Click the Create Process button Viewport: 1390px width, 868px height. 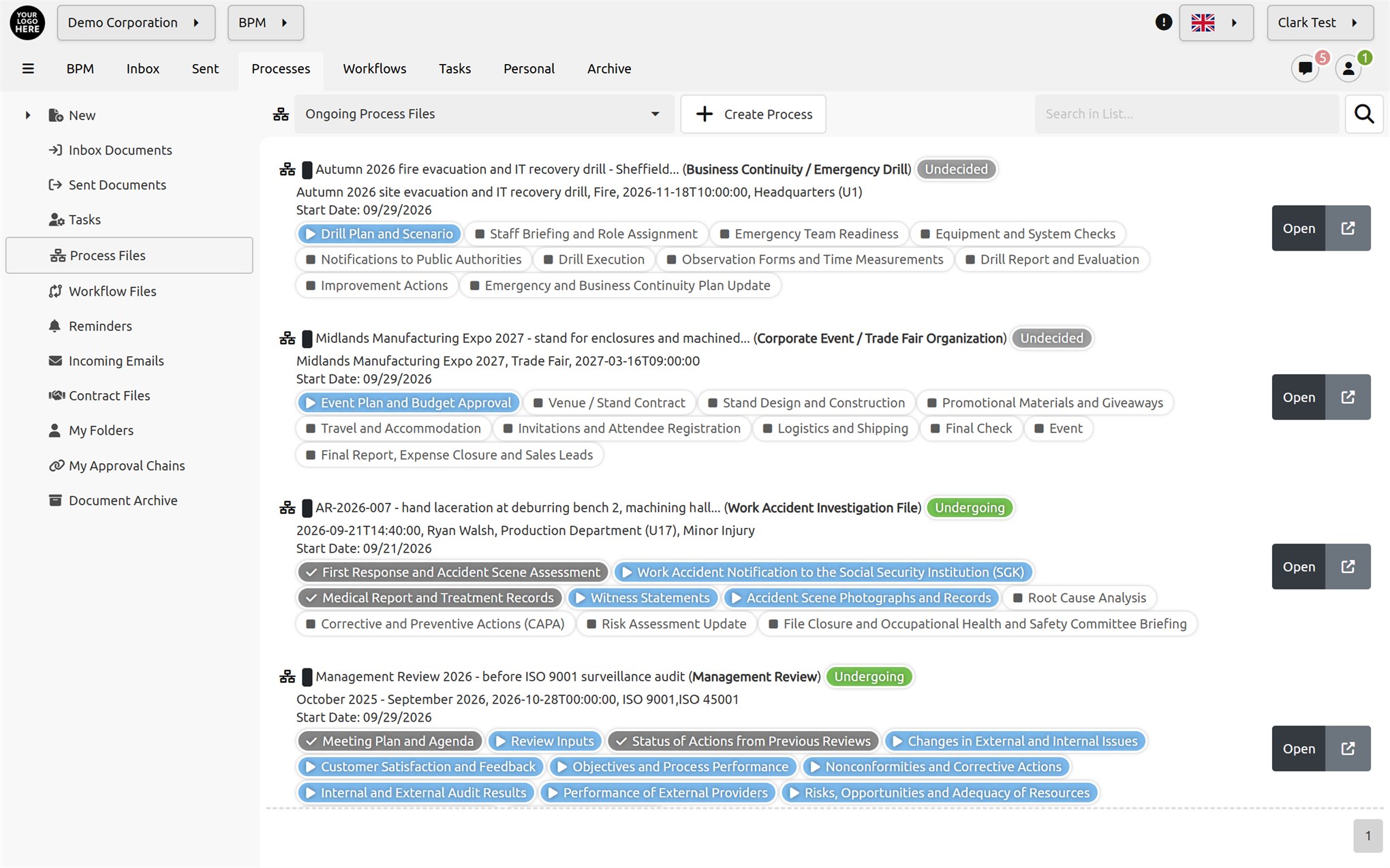(x=754, y=114)
